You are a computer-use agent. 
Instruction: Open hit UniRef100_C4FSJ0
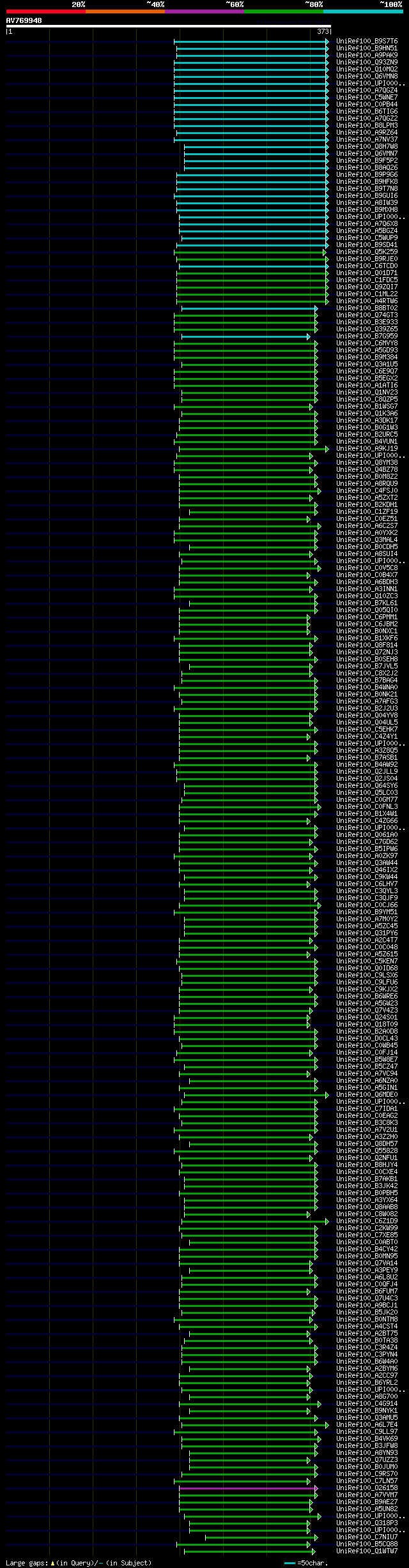coord(367,491)
